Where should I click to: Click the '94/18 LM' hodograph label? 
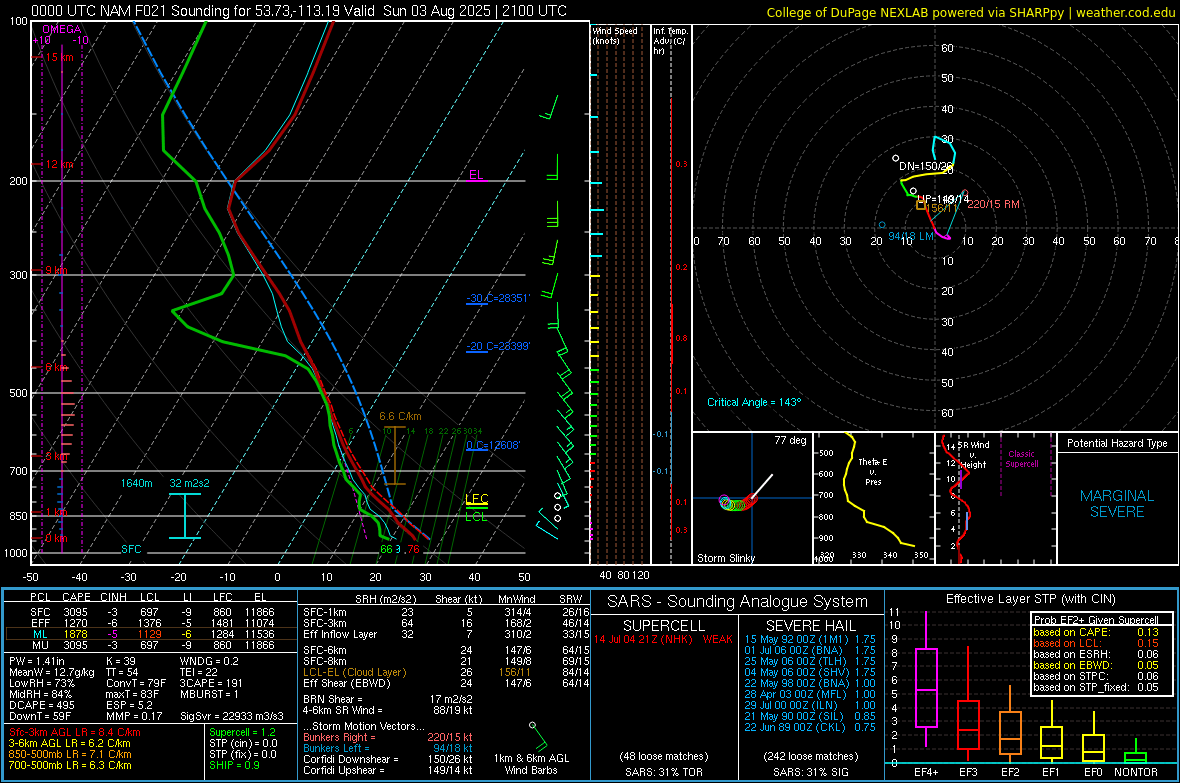911,236
